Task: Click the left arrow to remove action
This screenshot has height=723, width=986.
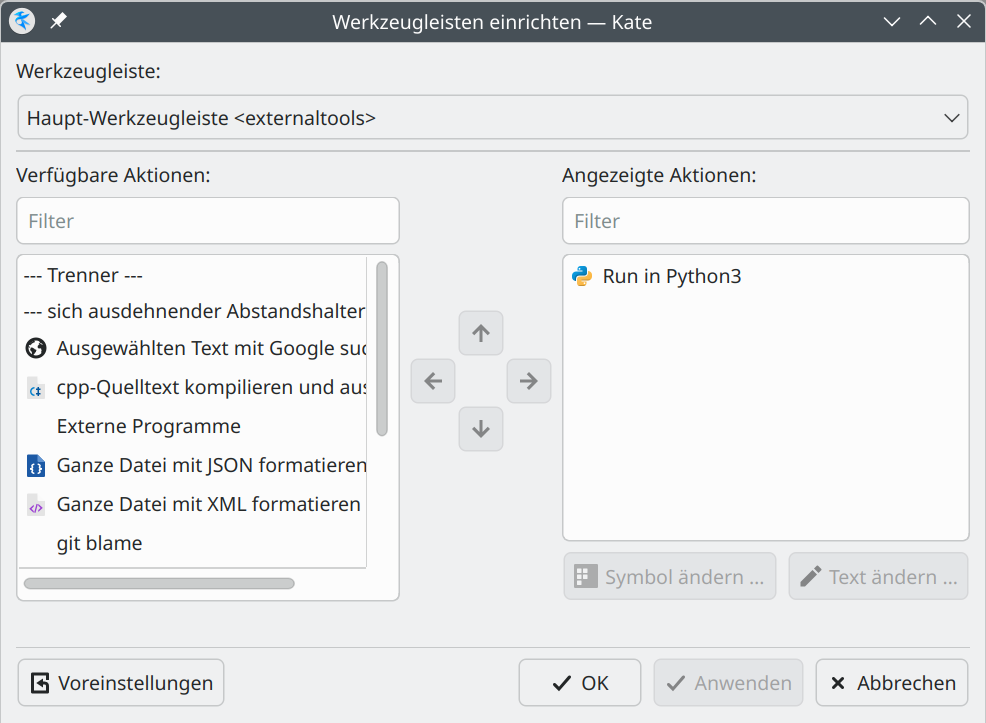Action: pyautogui.click(x=433, y=381)
